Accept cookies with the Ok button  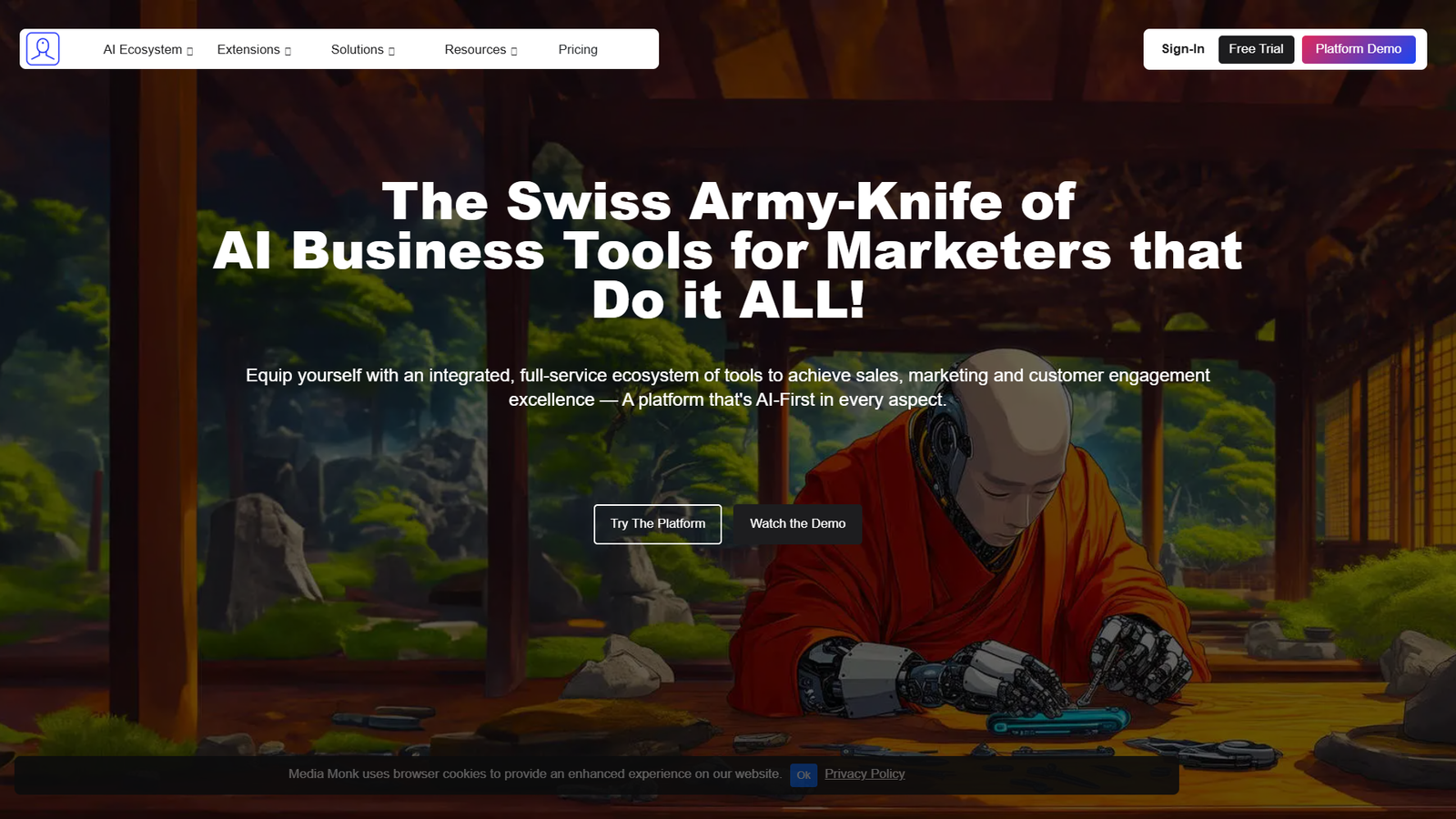click(x=804, y=775)
